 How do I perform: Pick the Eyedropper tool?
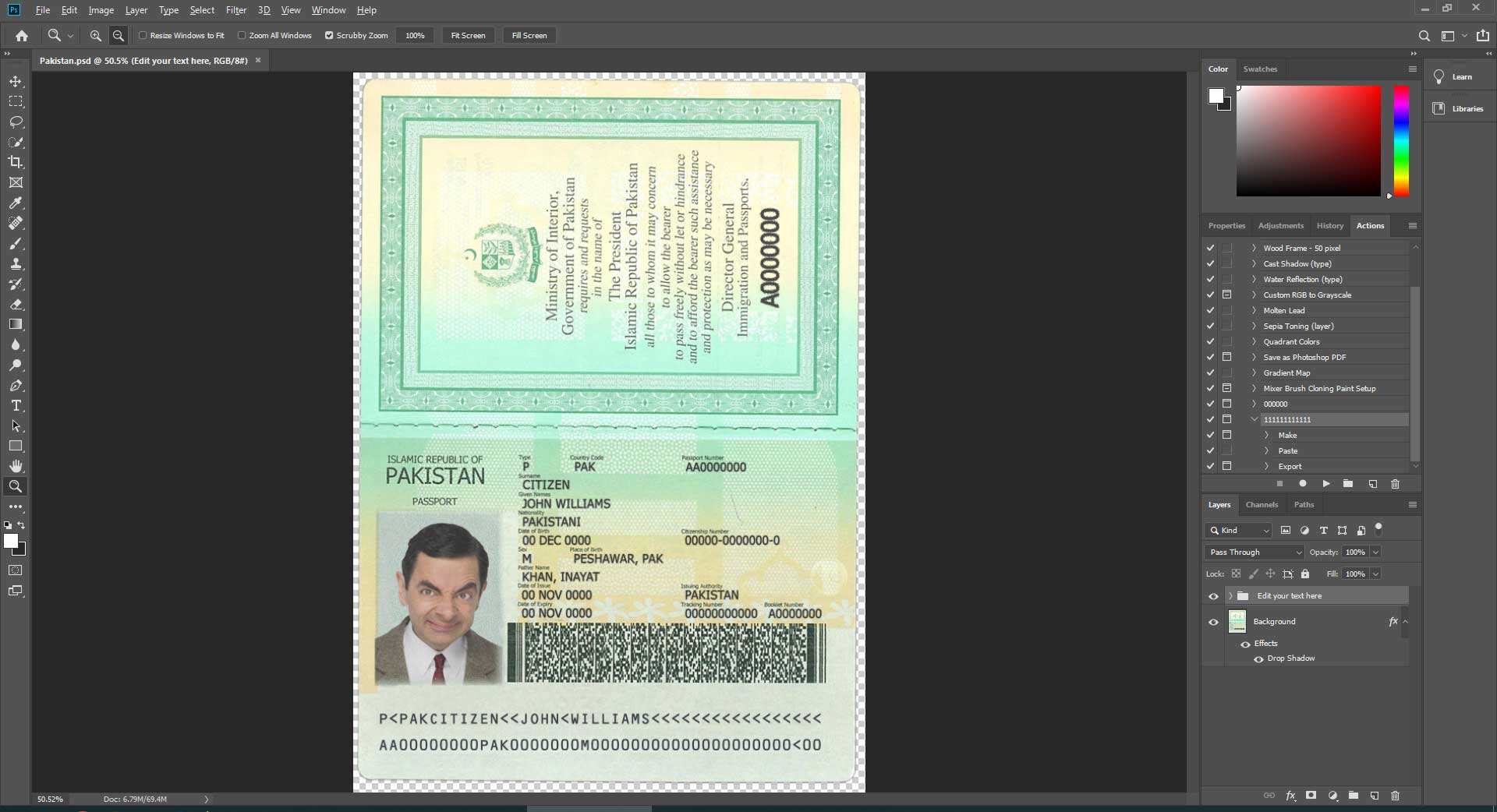point(16,203)
